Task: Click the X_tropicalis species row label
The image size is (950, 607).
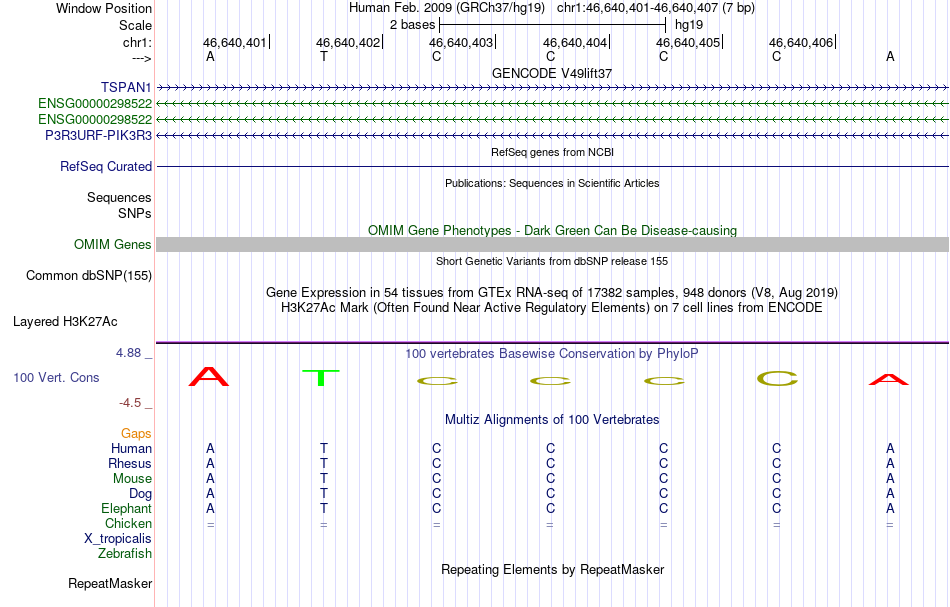Action: (118, 539)
